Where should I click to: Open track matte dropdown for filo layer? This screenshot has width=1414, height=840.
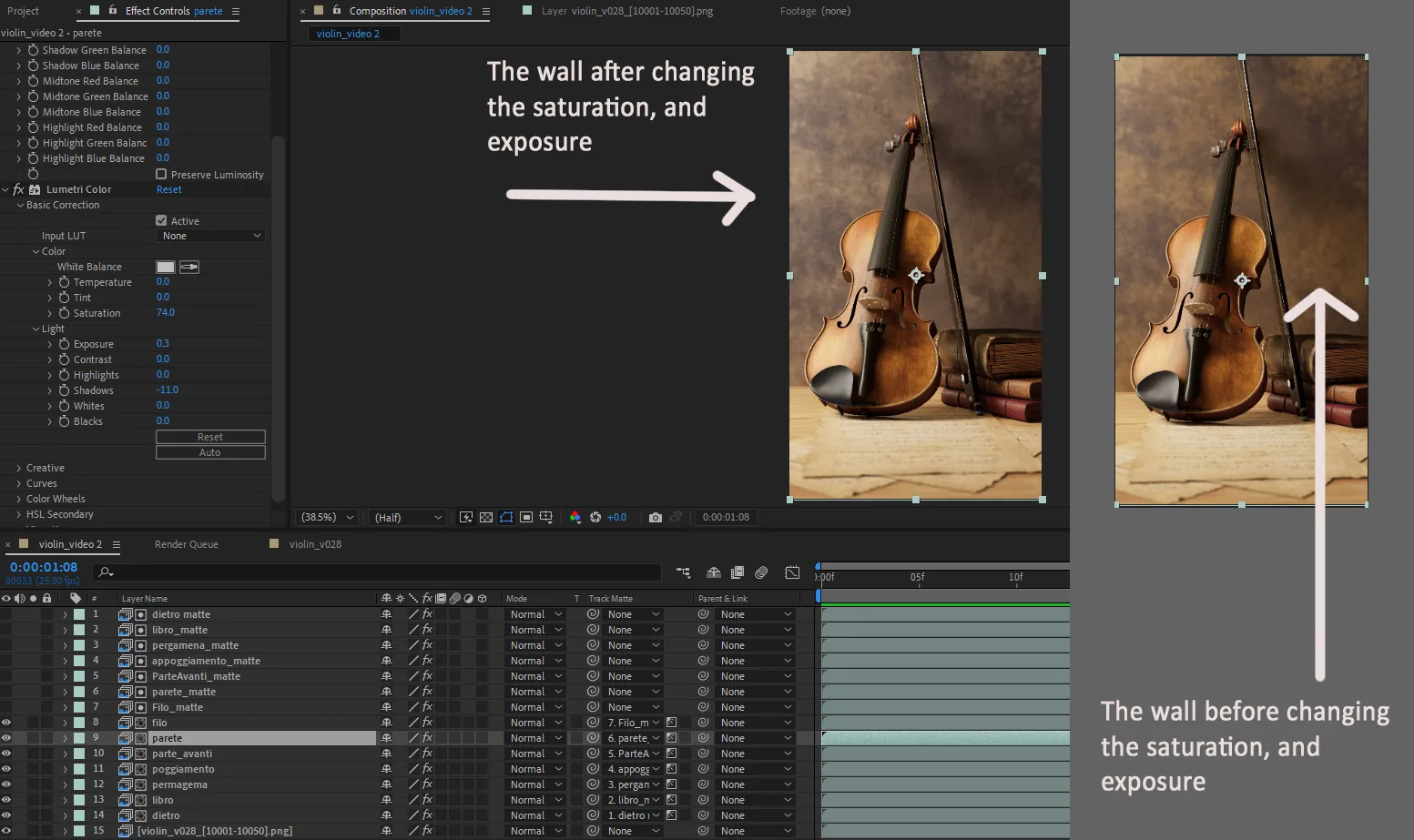point(634,723)
